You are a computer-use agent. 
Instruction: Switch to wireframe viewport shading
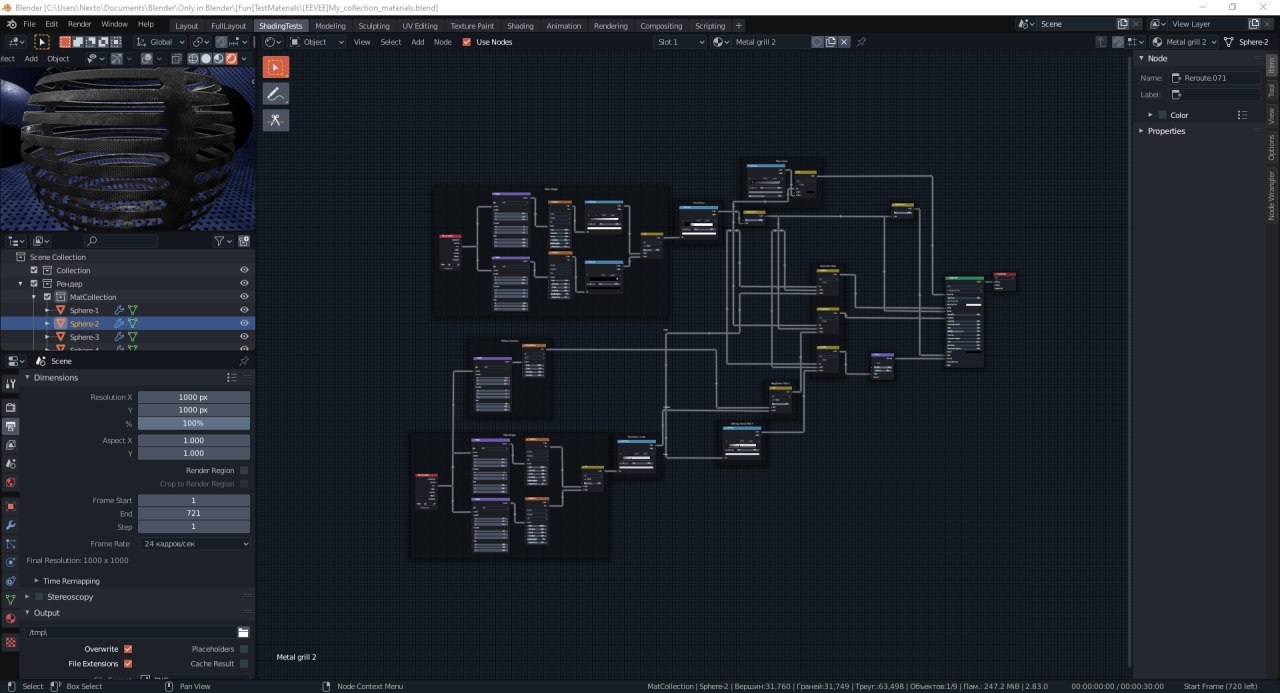click(194, 58)
